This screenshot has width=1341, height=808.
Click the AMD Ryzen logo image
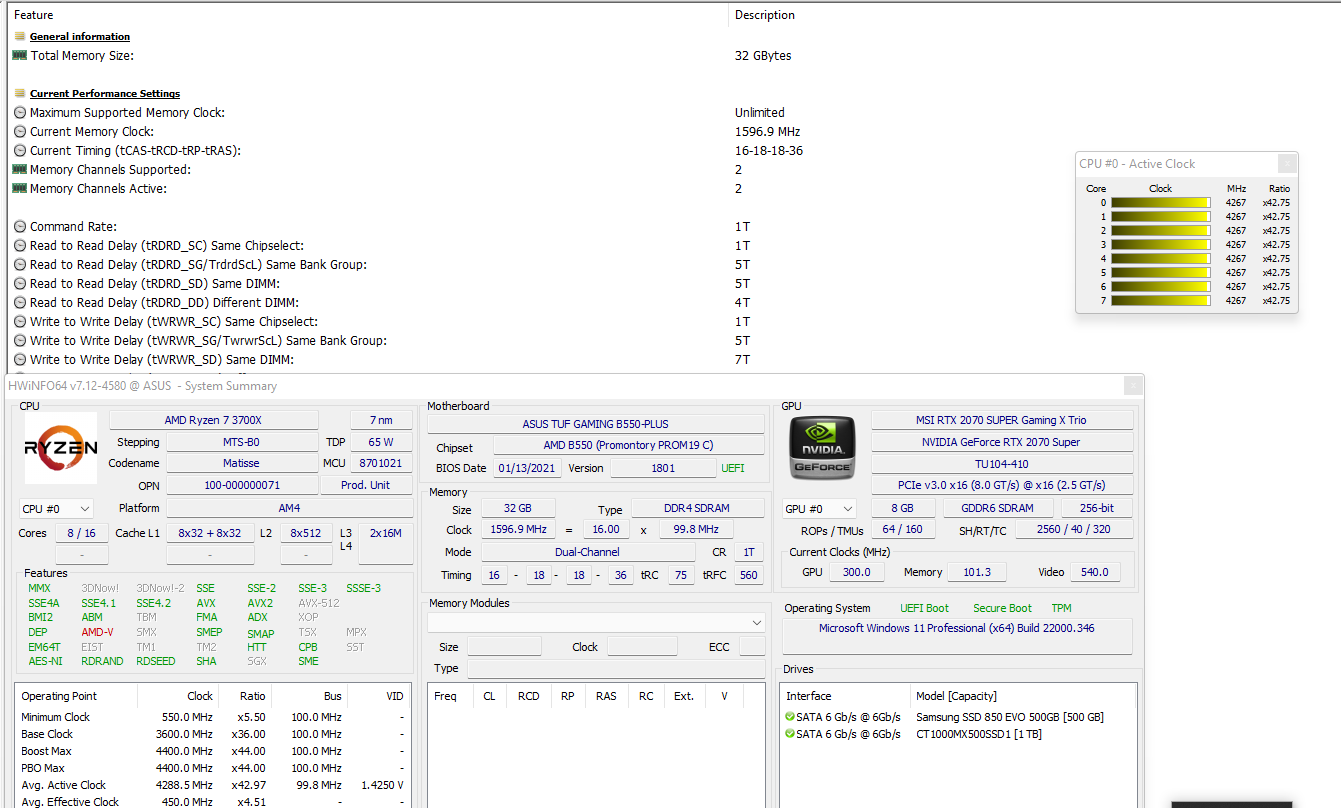[x=60, y=448]
